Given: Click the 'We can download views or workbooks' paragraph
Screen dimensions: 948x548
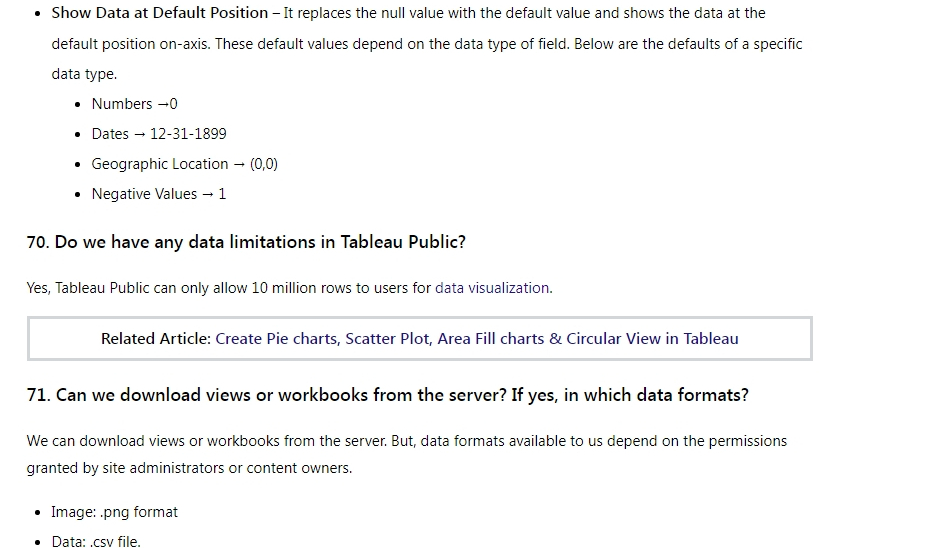Looking at the screenshot, I should 407,441.
